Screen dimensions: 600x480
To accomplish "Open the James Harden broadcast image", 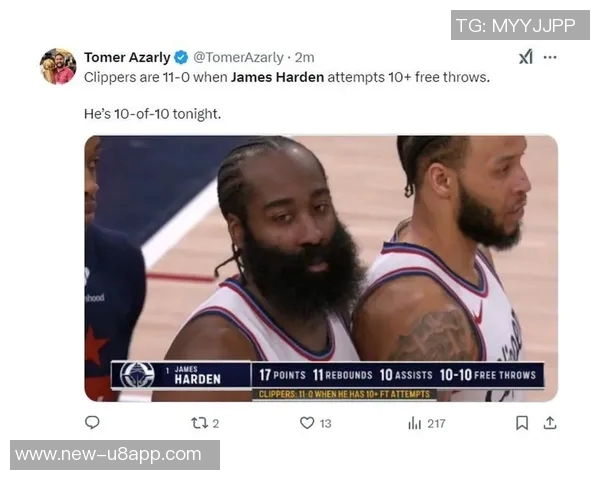I will click(x=321, y=268).
